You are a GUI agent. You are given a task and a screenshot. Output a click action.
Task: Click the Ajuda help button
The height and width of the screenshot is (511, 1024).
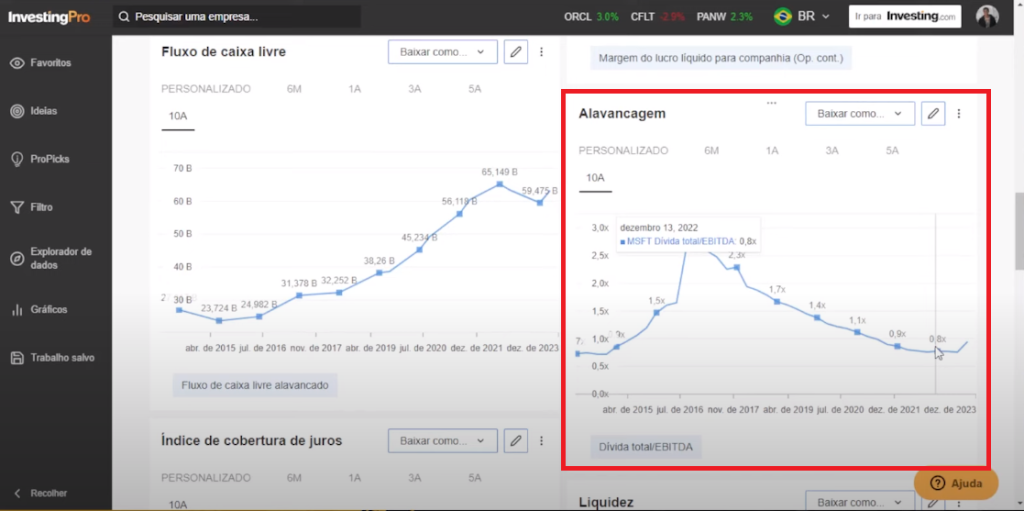tap(956, 483)
